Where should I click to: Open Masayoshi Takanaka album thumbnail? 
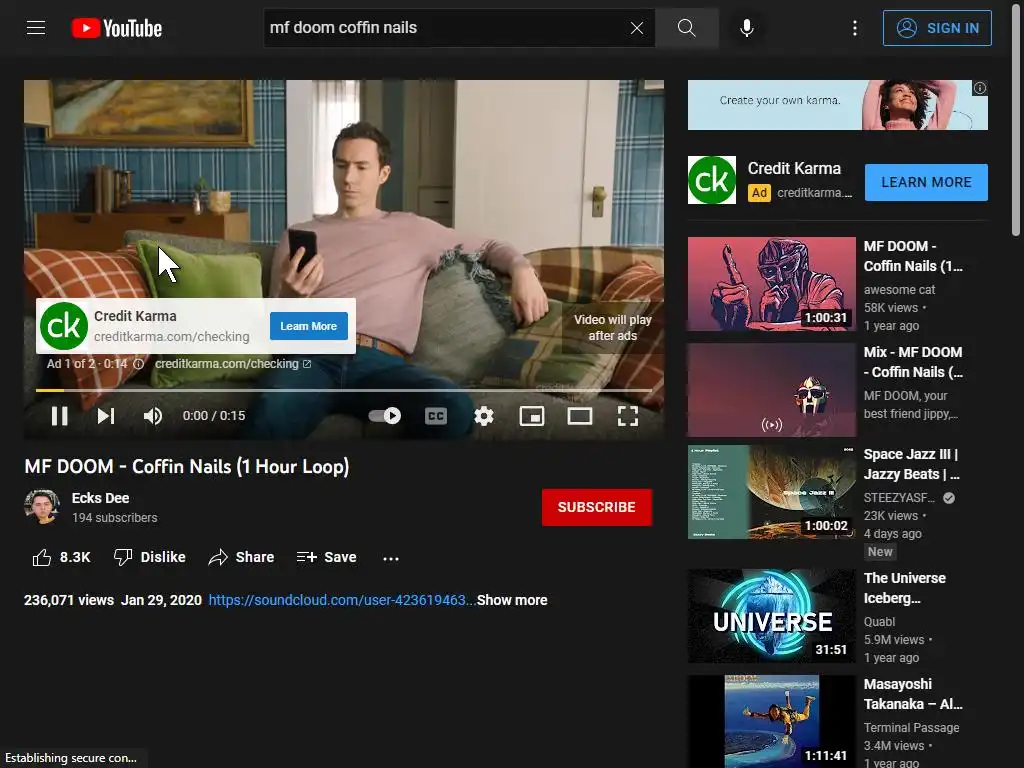pyautogui.click(x=771, y=721)
